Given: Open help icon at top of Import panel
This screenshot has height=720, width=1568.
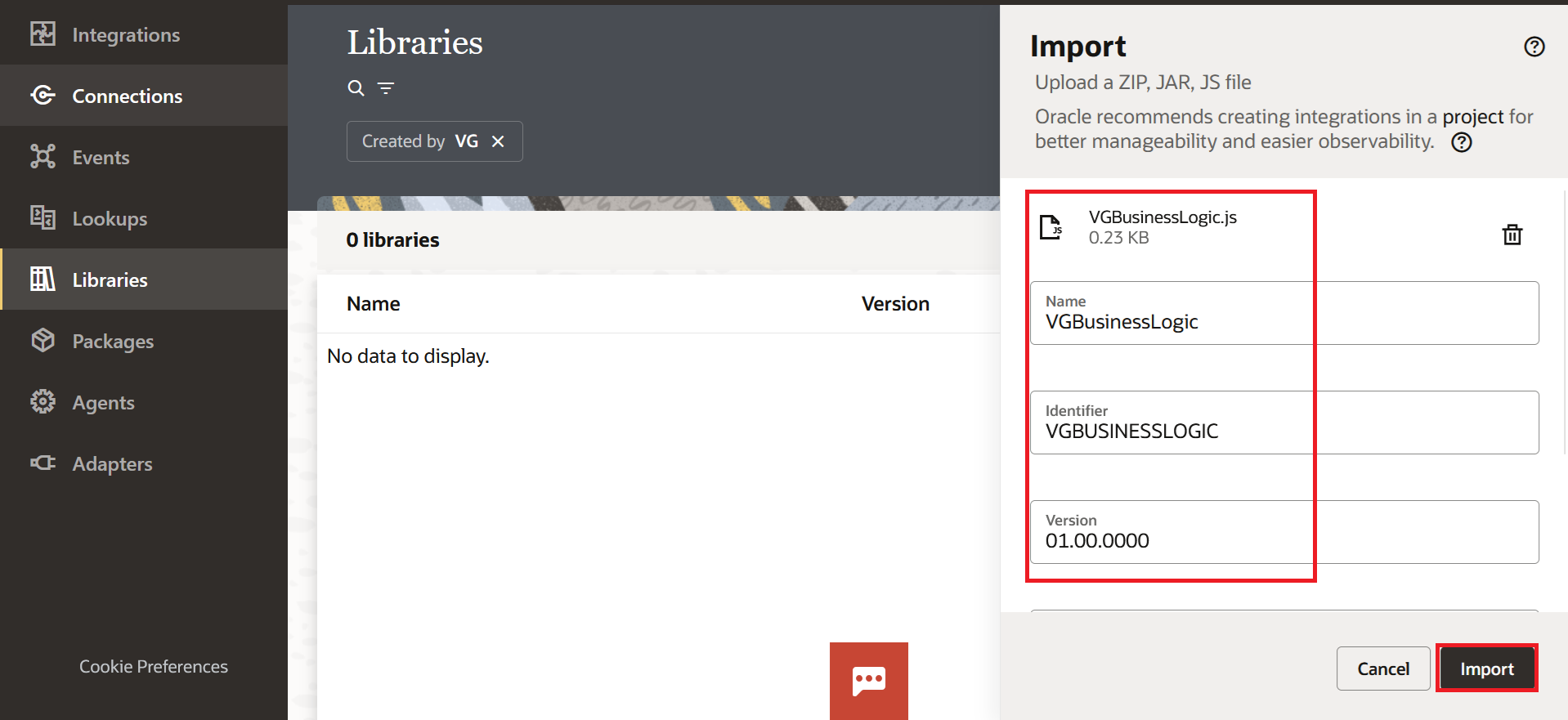Looking at the screenshot, I should 1534,47.
